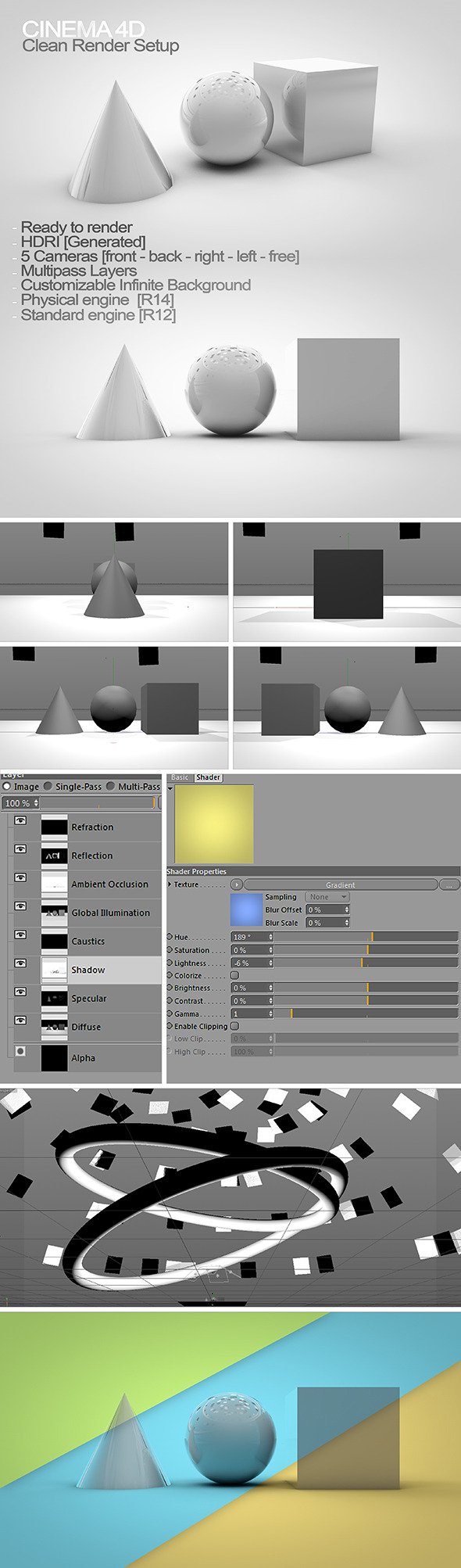Select the Image layer mode radio button

click(x=7, y=786)
